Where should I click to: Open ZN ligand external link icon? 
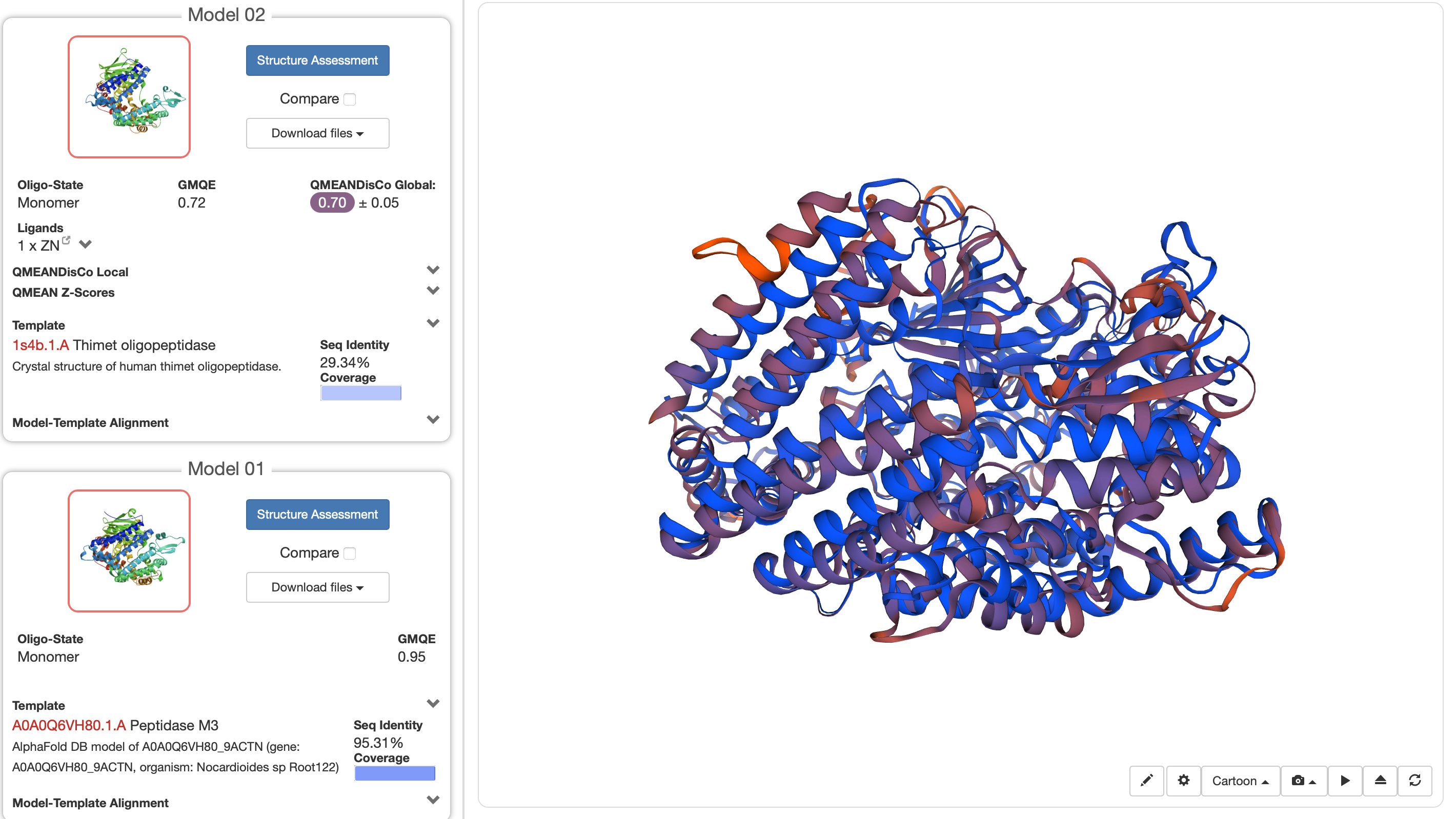click(66, 240)
